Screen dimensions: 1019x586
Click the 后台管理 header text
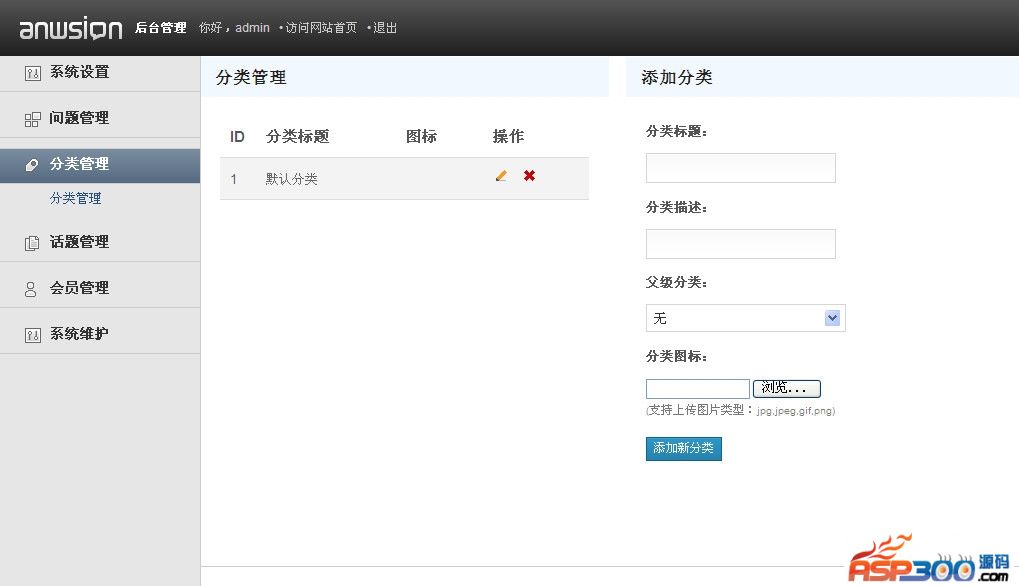[161, 28]
